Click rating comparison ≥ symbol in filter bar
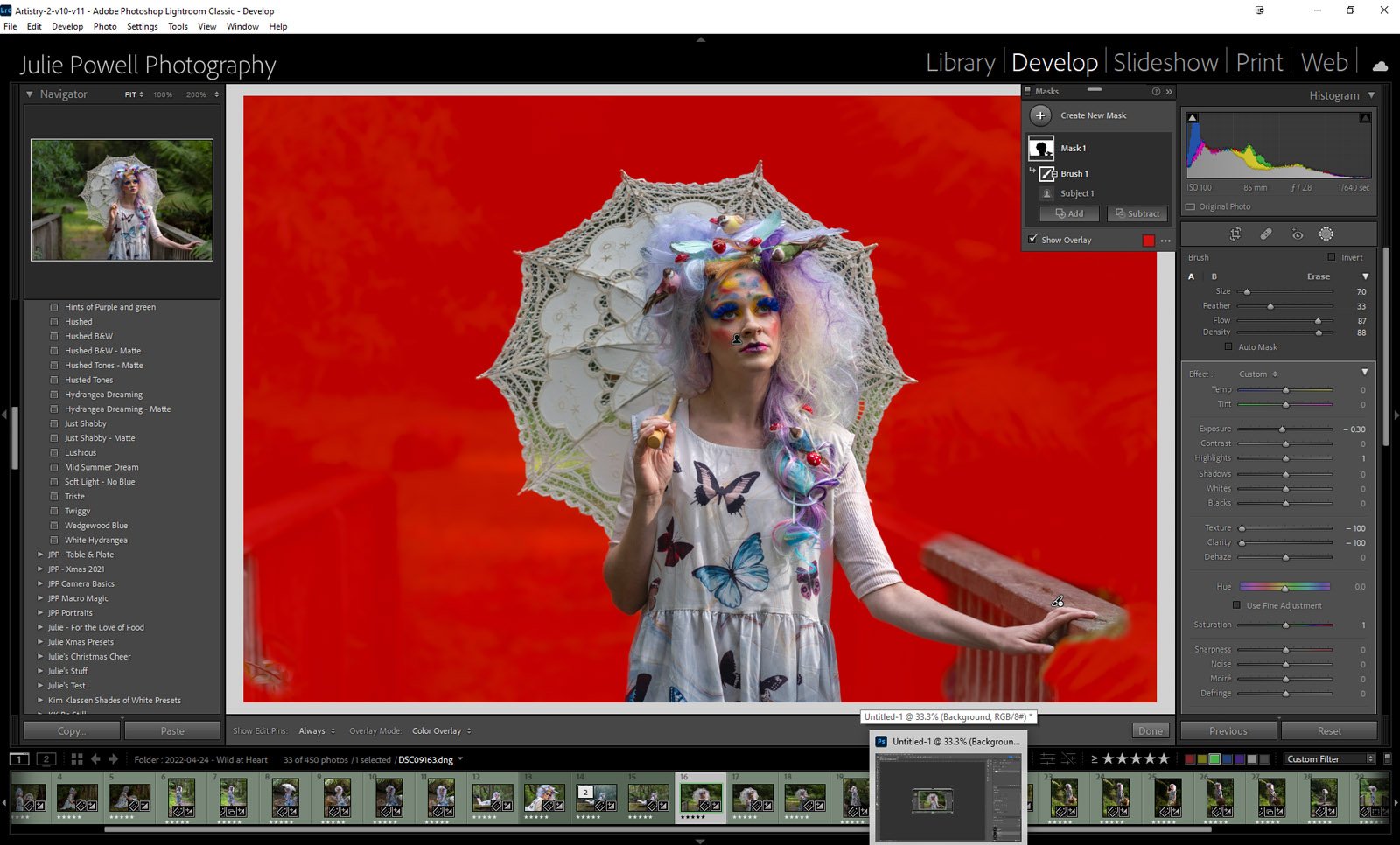Screen dimensions: 1400x845 click(x=1094, y=758)
